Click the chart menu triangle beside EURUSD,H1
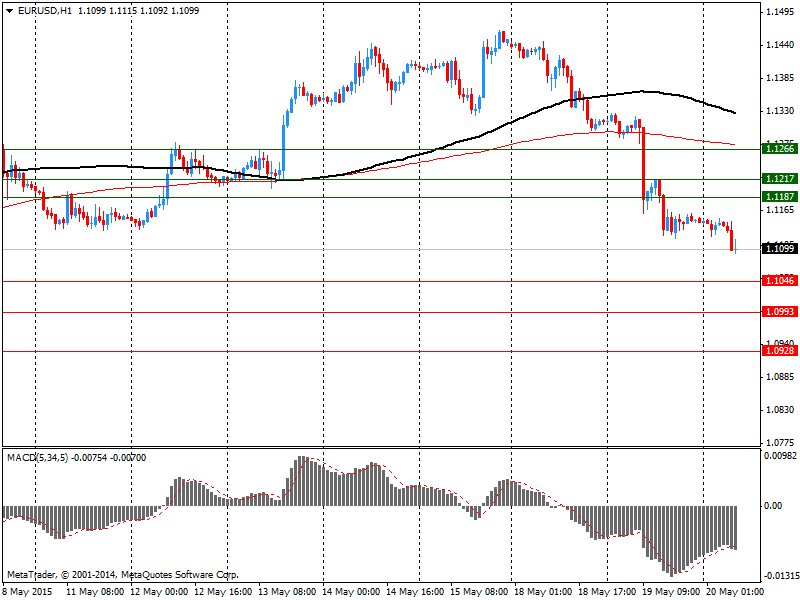Viewport: 800px width, 600px height. pyautogui.click(x=9, y=11)
